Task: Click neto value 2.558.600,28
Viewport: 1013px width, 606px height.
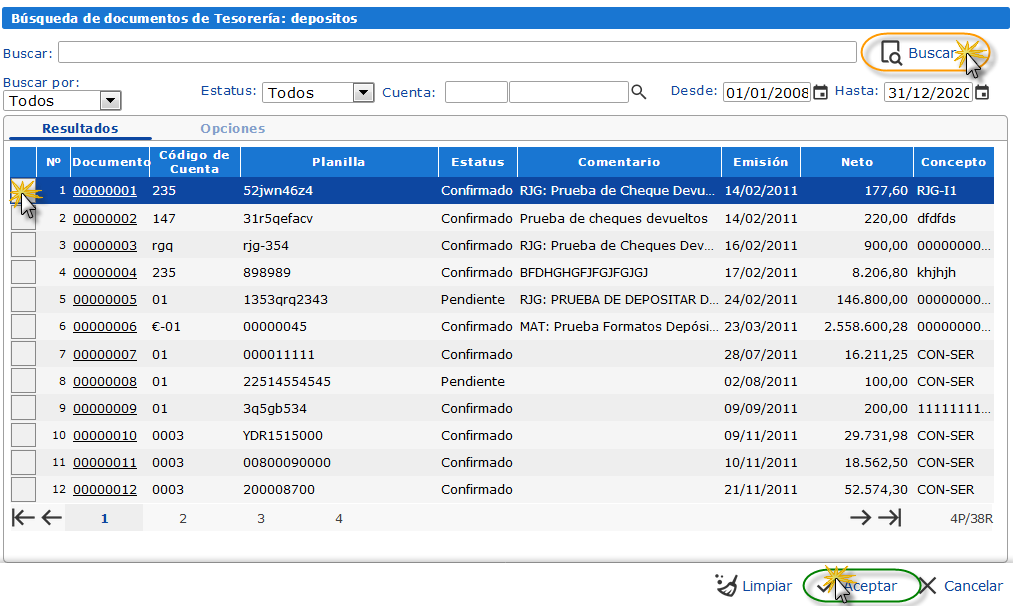Action: [x=866, y=327]
